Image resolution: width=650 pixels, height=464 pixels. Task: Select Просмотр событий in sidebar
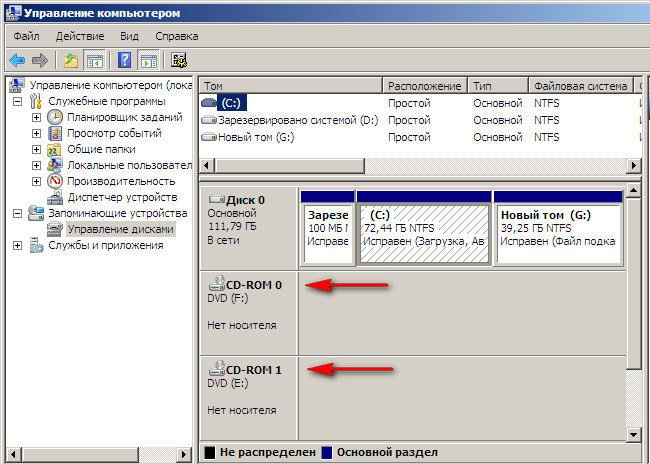113,133
